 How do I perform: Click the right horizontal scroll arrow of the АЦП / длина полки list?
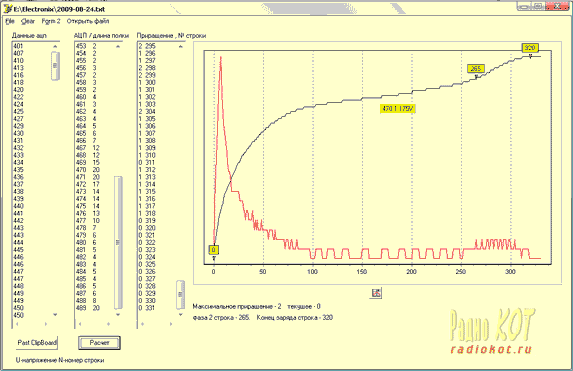[x=108, y=324]
